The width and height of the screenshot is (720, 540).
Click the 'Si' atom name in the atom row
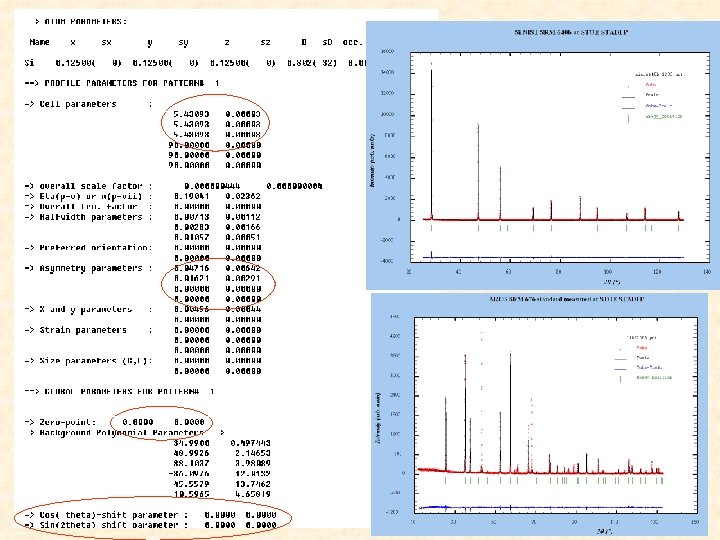pos(29,62)
